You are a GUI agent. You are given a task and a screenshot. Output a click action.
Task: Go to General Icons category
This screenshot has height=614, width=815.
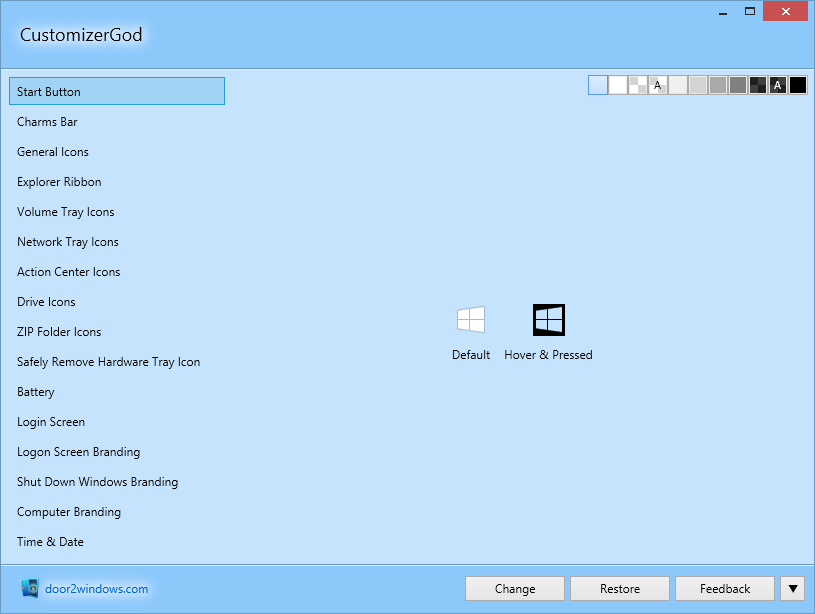point(117,152)
